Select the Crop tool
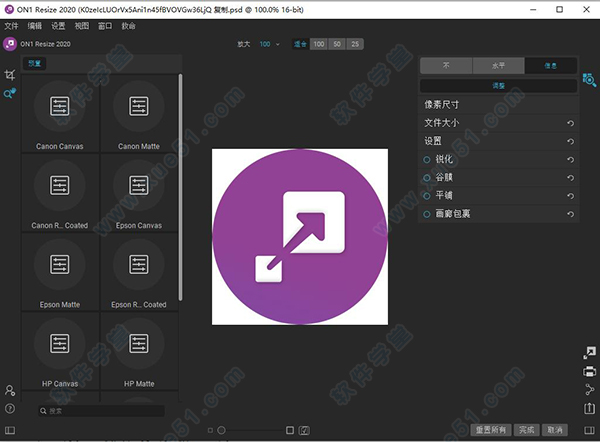This screenshot has width=600, height=442. pyautogui.click(x=10, y=75)
